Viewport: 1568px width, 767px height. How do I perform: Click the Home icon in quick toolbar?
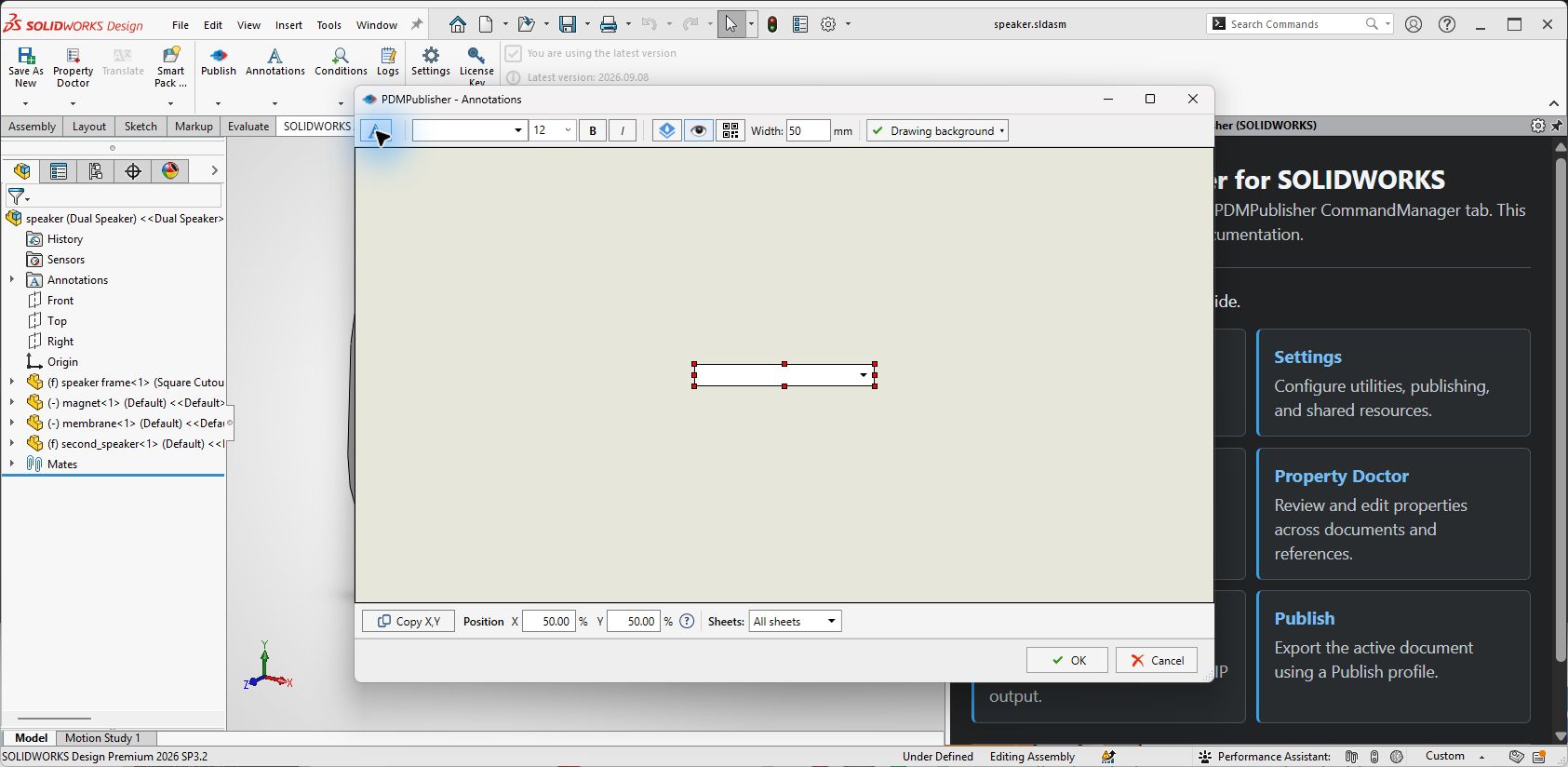click(457, 24)
